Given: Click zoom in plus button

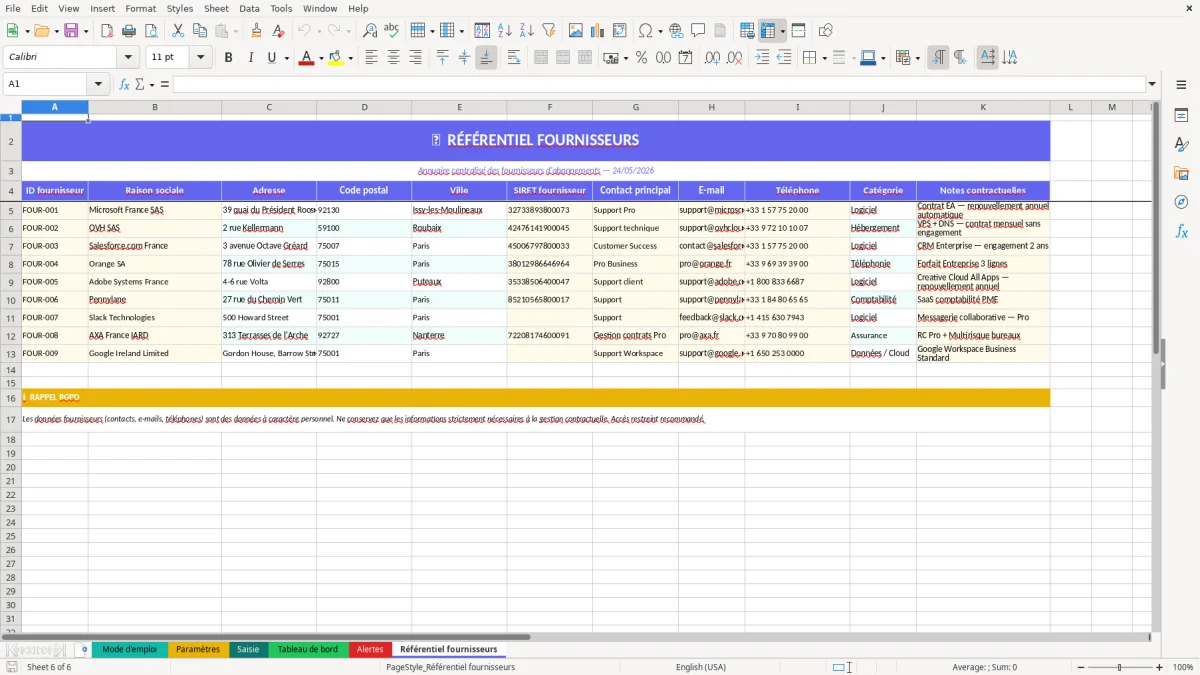Looking at the screenshot, I should (1161, 667).
